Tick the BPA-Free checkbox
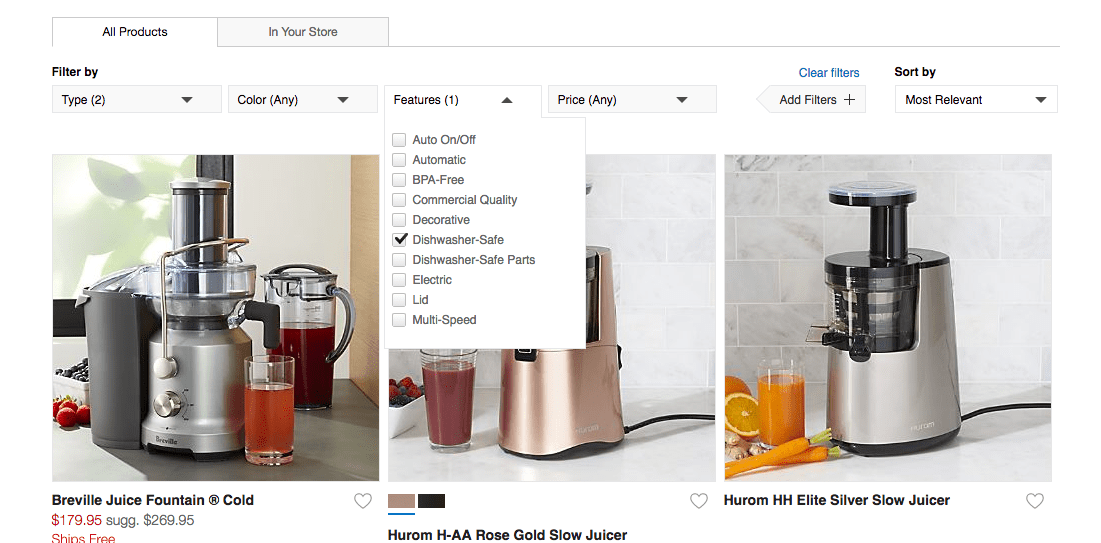 tap(399, 180)
